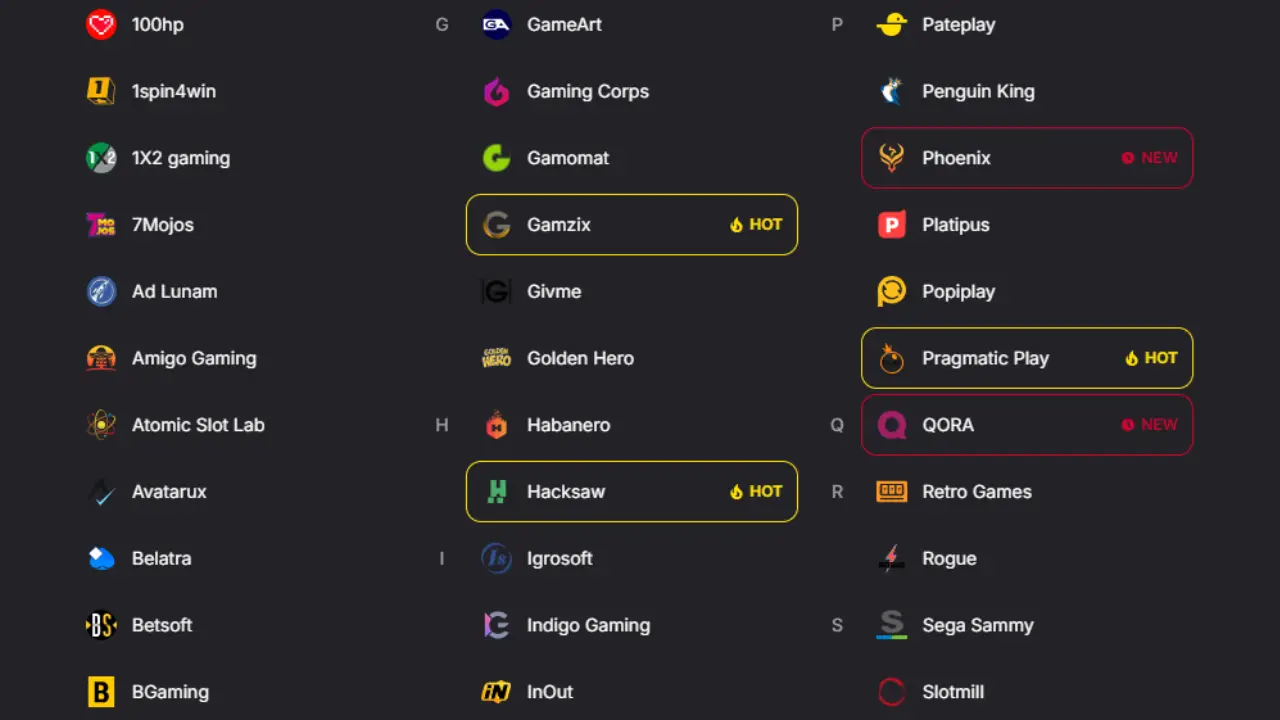Click the Pateplay yellow duck icon
Image resolution: width=1280 pixels, height=720 pixels.
coord(891,25)
